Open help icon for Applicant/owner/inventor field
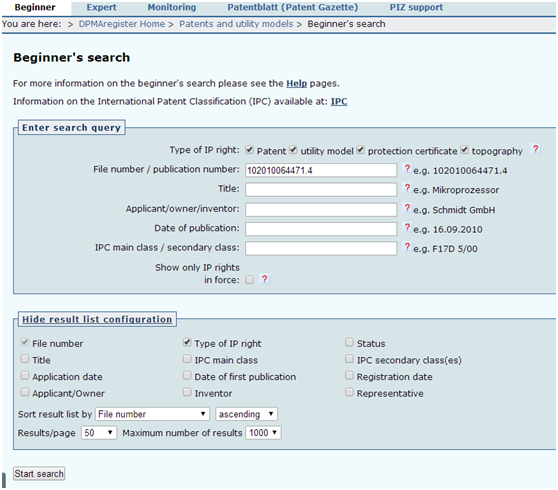 [407, 208]
